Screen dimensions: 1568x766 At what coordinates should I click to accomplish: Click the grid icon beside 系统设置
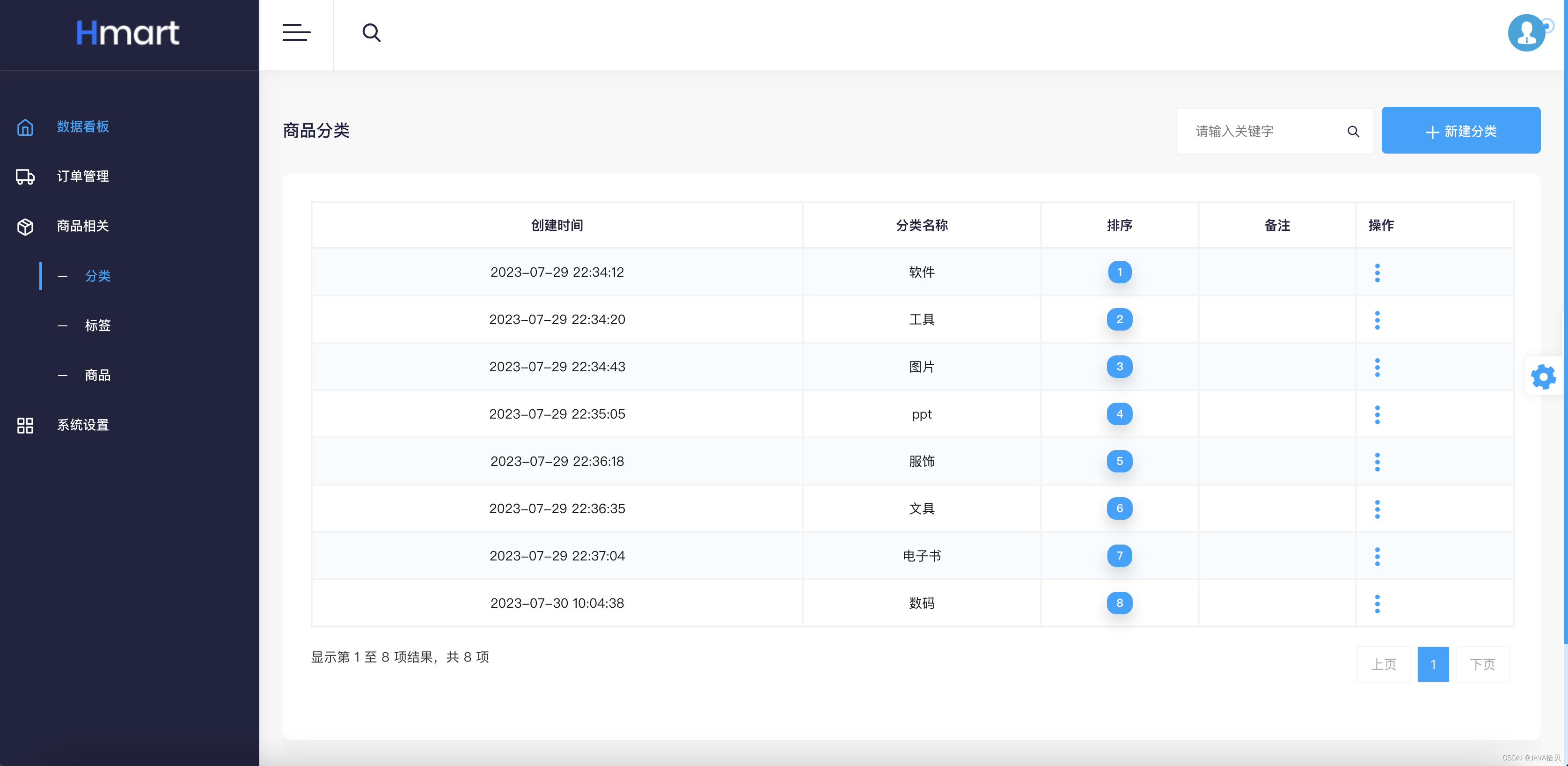pos(25,425)
